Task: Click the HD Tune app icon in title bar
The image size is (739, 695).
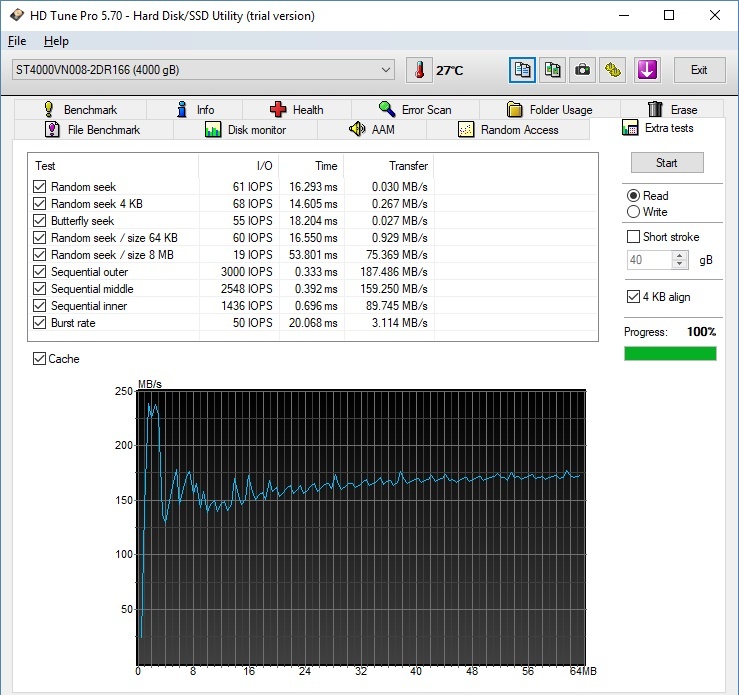Action: coord(16,15)
